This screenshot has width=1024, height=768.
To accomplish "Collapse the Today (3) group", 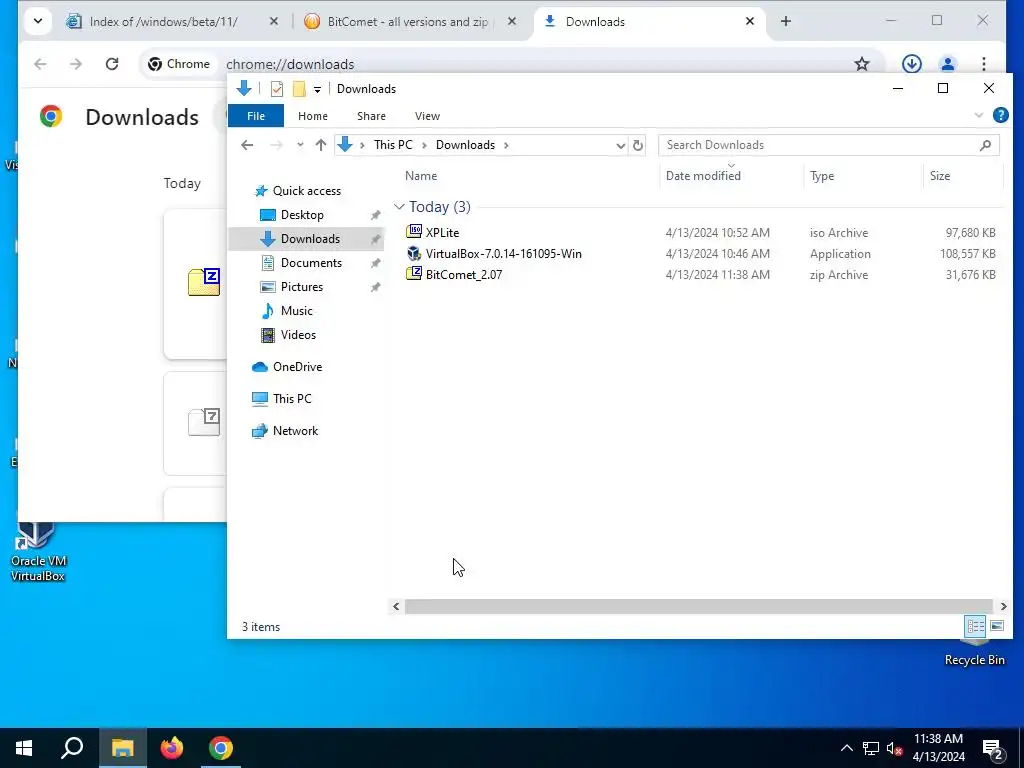I will (399, 206).
